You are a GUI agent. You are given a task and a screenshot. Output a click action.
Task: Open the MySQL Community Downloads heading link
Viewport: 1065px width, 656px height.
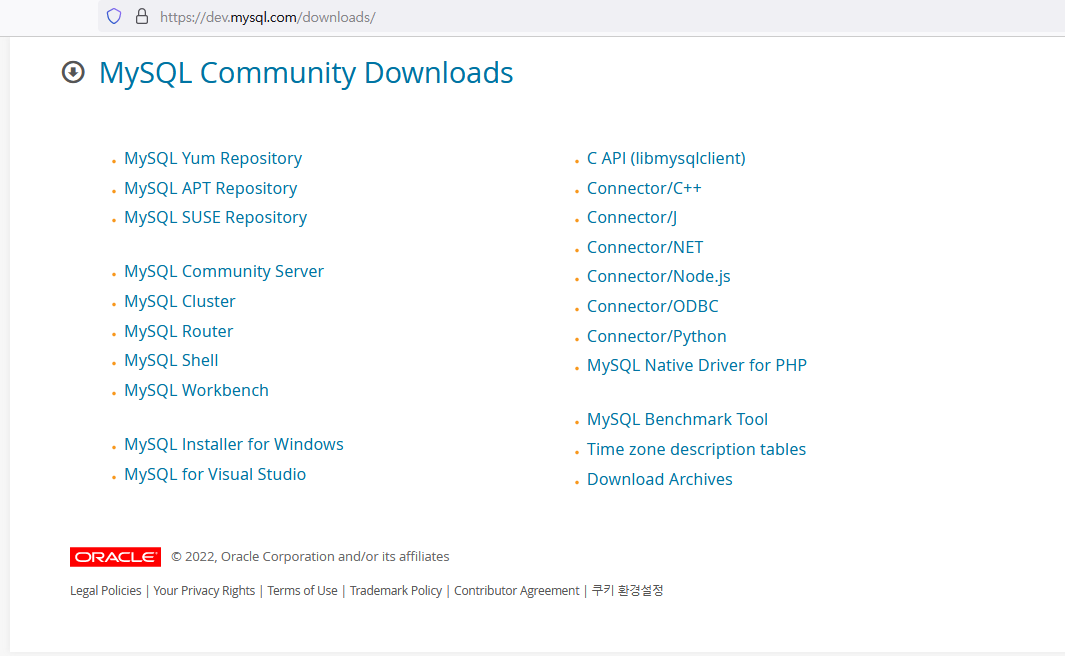click(306, 73)
